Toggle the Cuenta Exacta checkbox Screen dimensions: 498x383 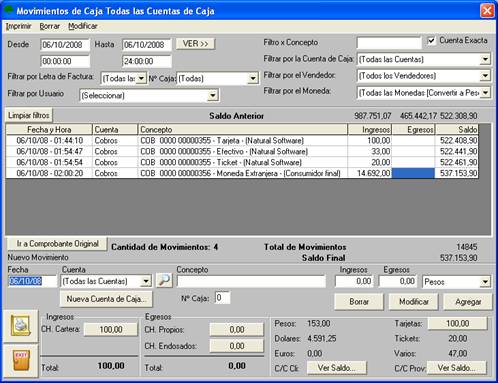[431, 41]
